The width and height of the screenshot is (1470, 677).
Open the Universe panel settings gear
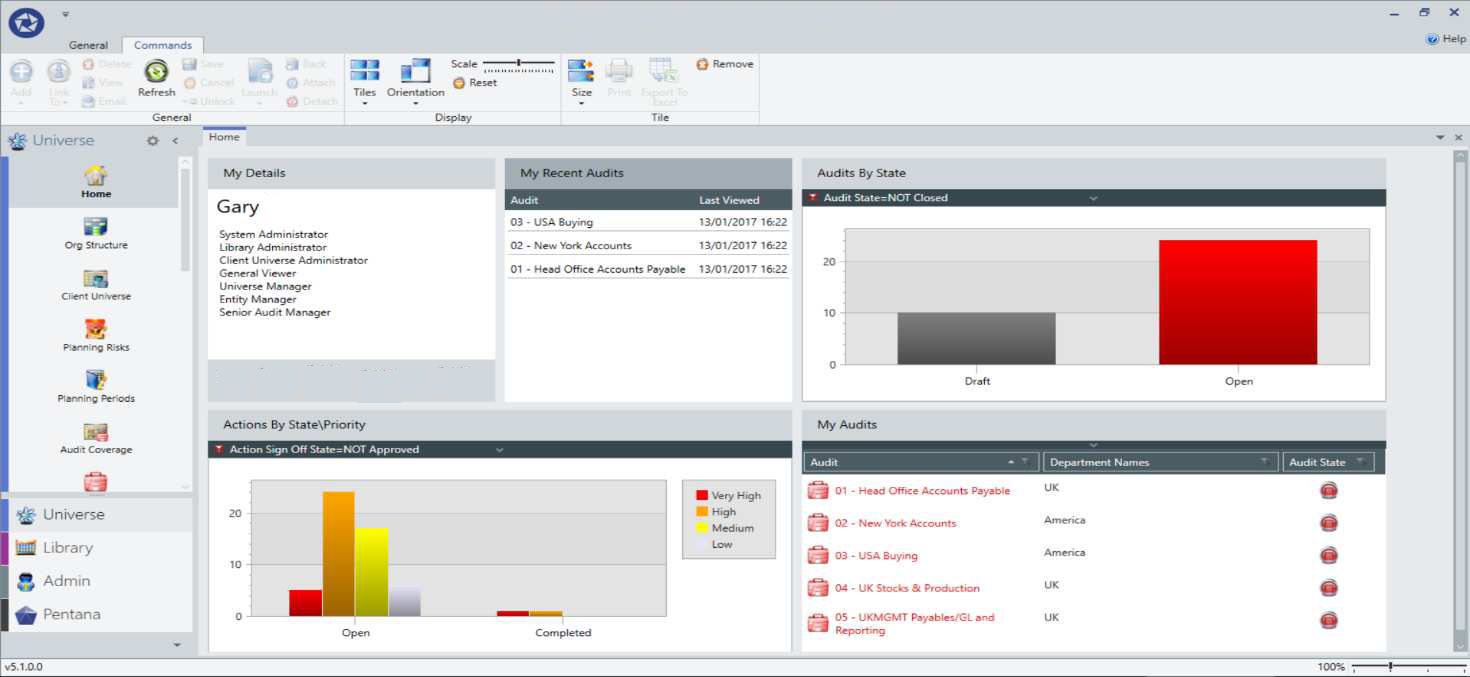click(x=152, y=141)
